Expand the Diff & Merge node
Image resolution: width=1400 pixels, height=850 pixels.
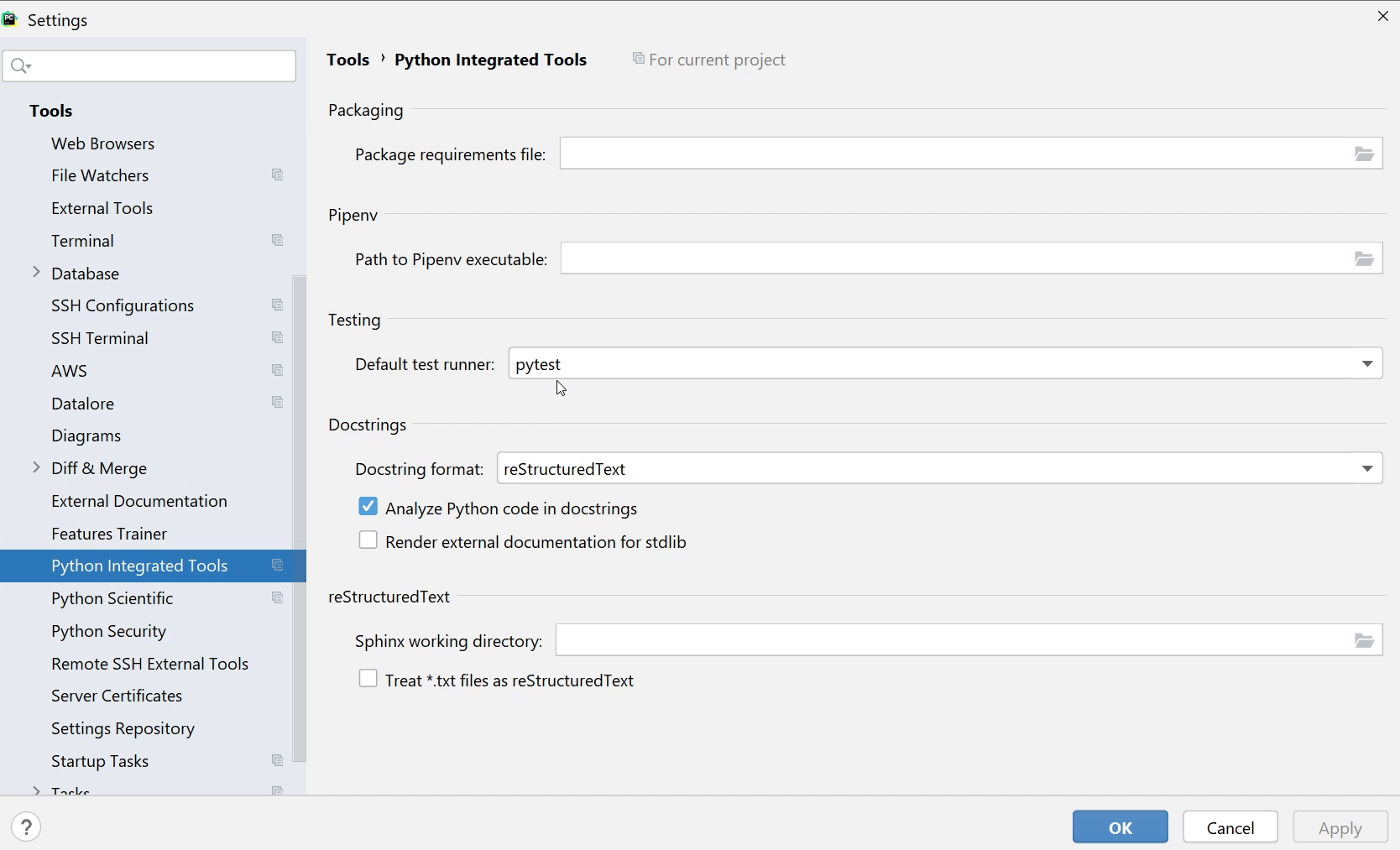click(x=36, y=467)
